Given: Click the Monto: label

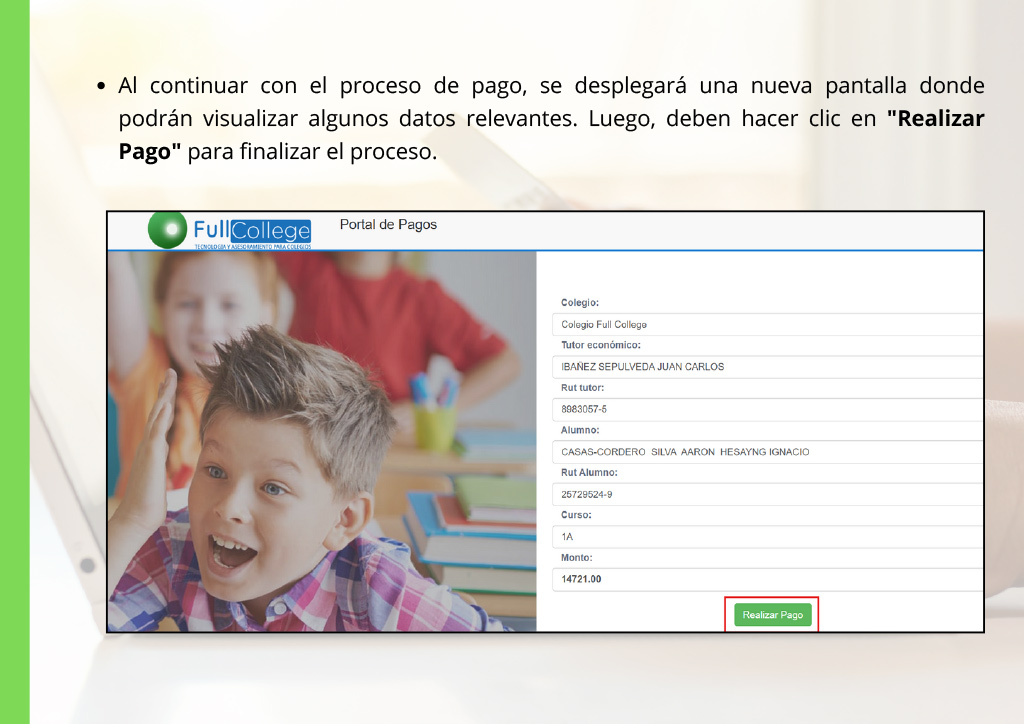Looking at the screenshot, I should (577, 558).
